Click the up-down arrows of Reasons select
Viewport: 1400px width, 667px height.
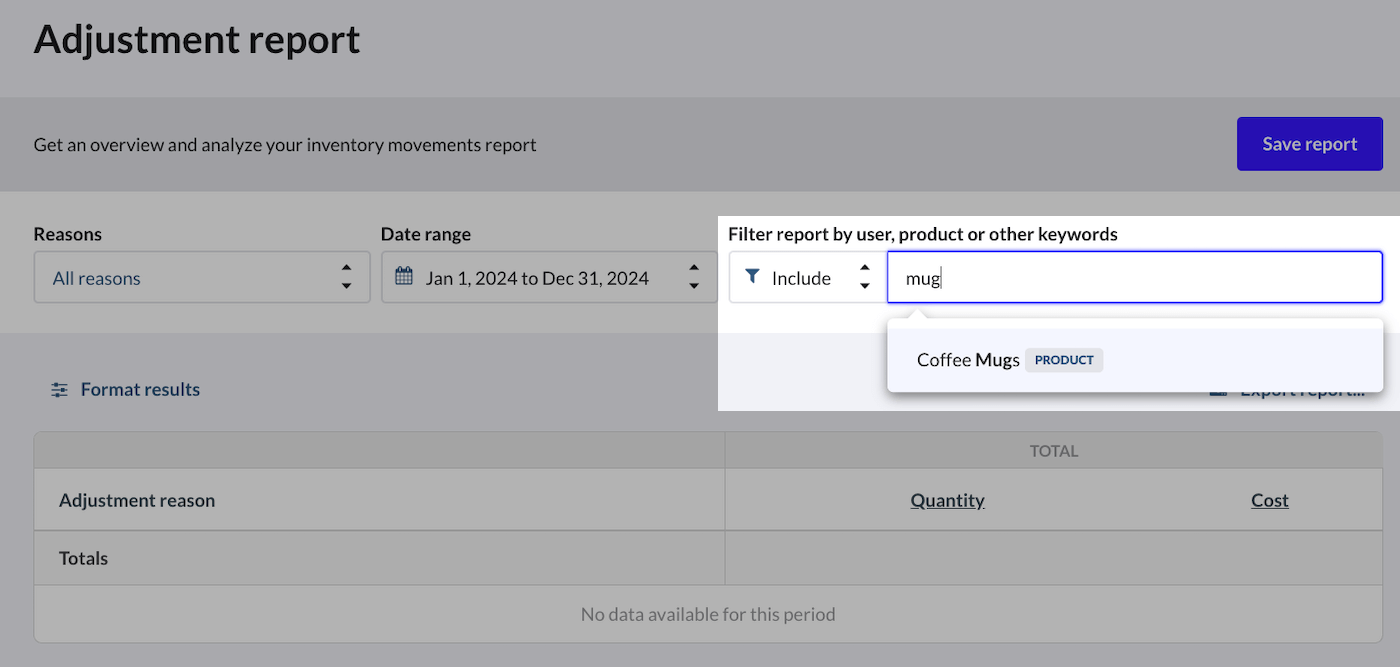point(346,278)
